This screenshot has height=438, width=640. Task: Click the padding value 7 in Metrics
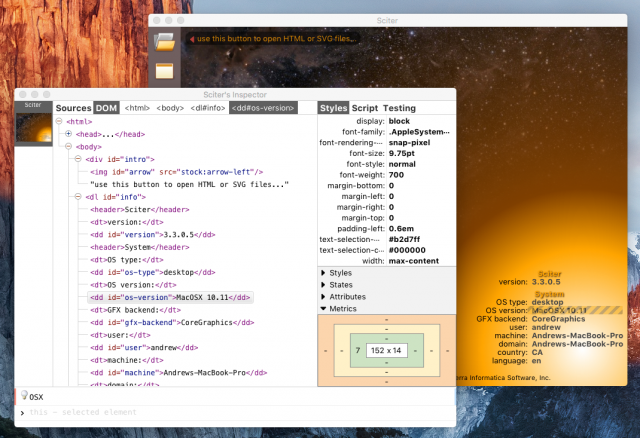(358, 350)
